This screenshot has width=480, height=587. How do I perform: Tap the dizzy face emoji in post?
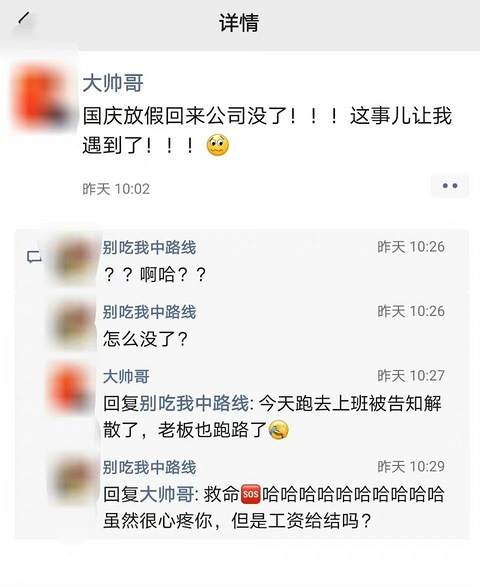(218, 145)
